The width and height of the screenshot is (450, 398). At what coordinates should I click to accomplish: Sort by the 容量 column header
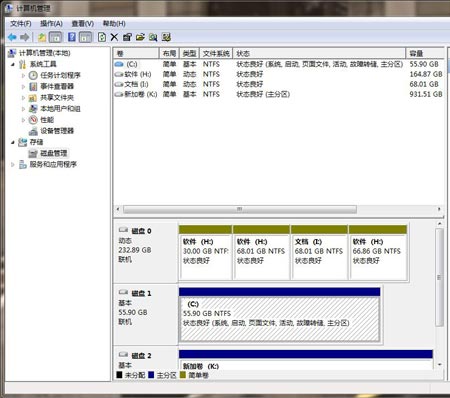pyautogui.click(x=425, y=53)
